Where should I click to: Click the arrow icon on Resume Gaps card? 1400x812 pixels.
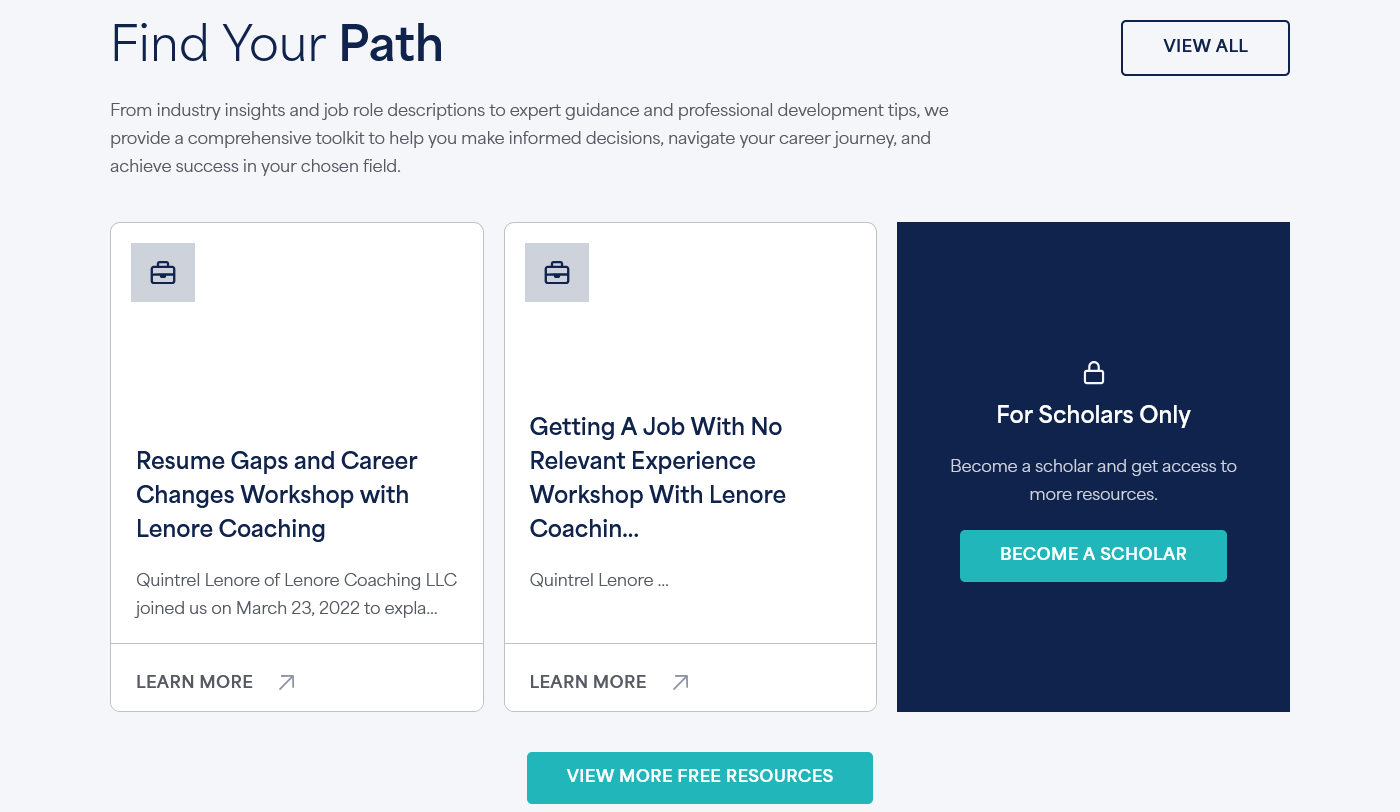286,682
